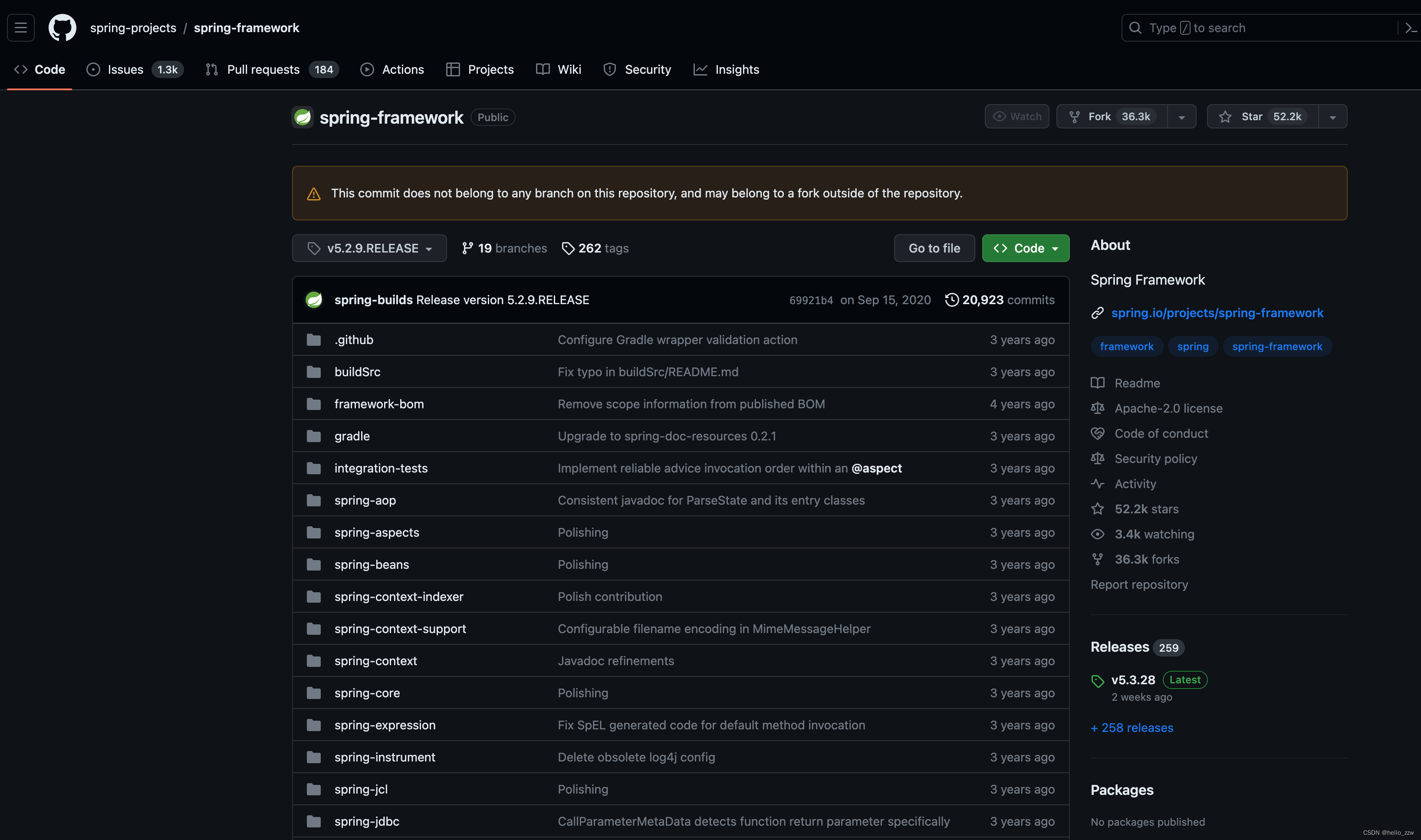Click the folder icon for spring-jdbc
Viewport: 1421px width, 840px height.
point(314,821)
